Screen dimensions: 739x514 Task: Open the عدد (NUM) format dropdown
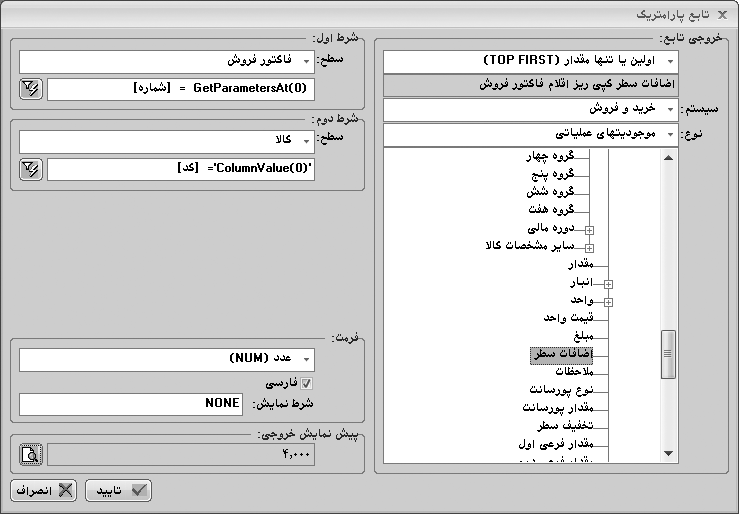tap(306, 359)
